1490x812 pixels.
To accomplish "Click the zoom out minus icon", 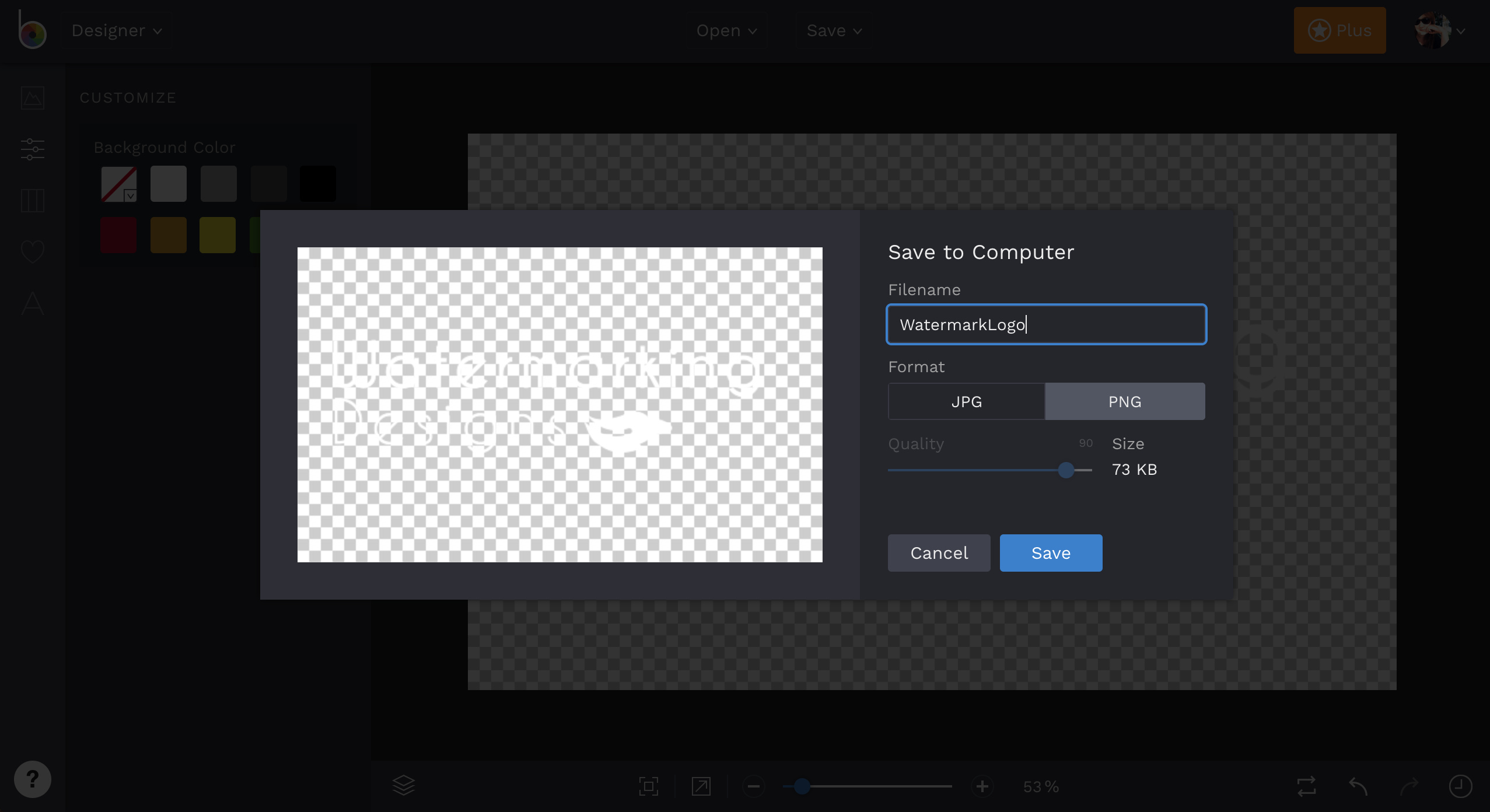I will coord(754,786).
